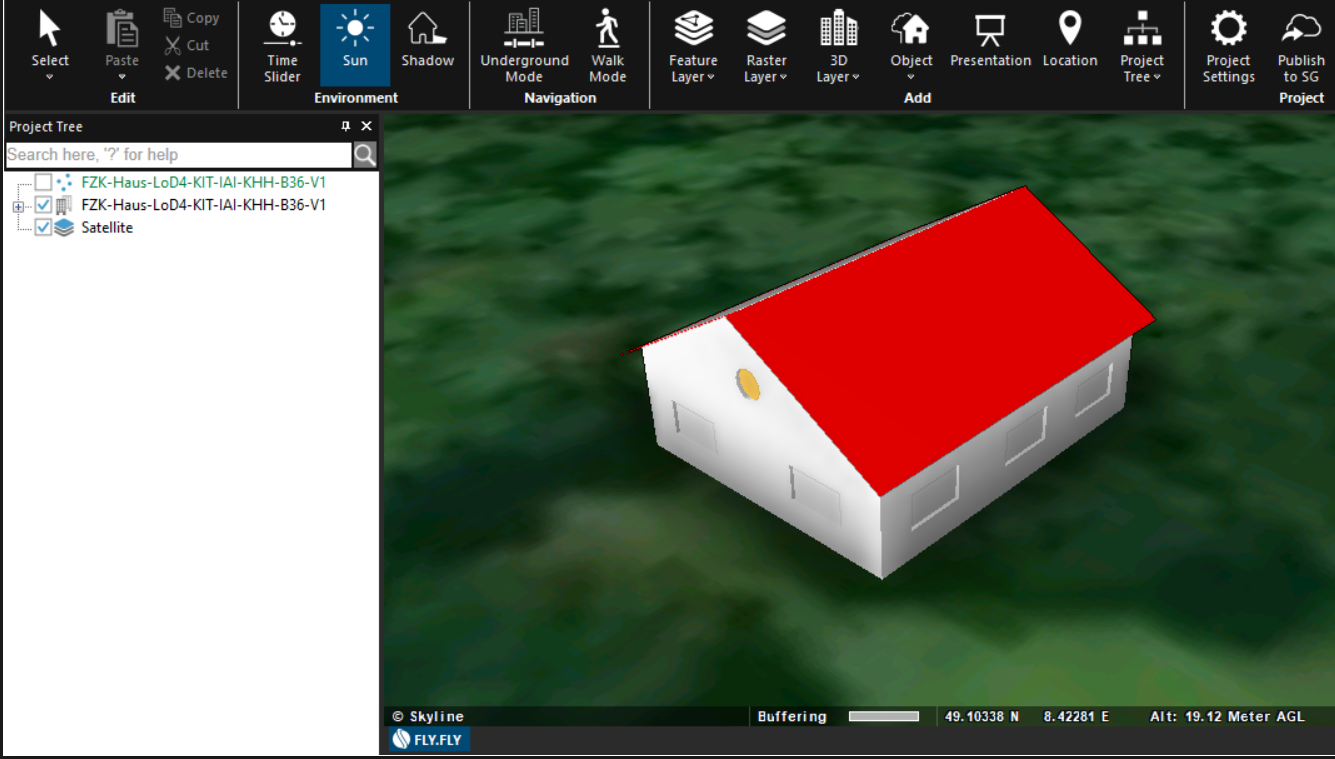Pin the Project Tree panel

coord(346,126)
